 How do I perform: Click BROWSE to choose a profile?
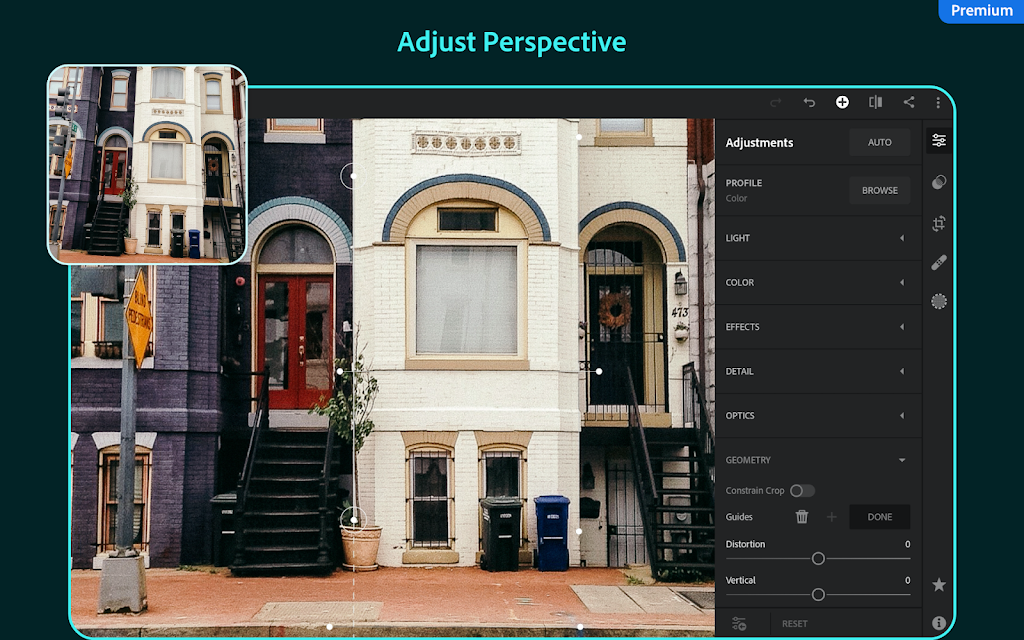[880, 191]
